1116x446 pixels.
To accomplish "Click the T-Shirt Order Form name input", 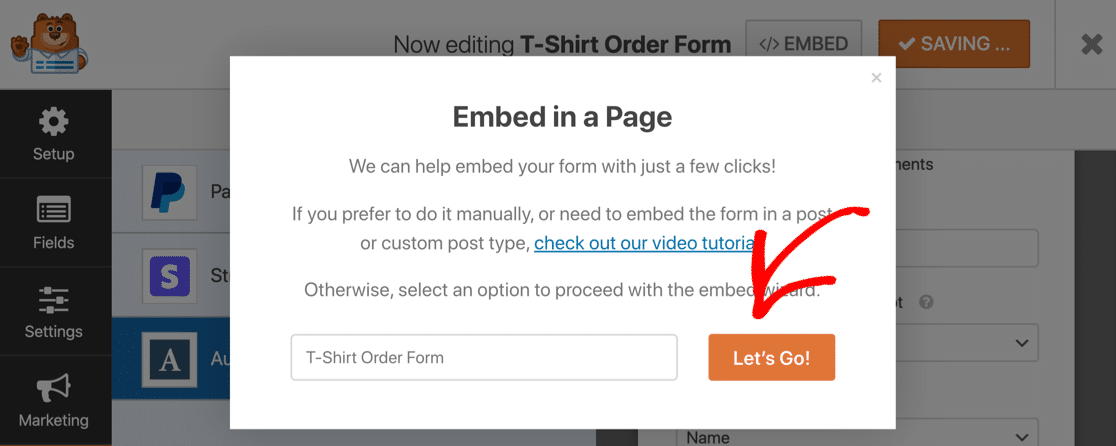I will (x=484, y=357).
